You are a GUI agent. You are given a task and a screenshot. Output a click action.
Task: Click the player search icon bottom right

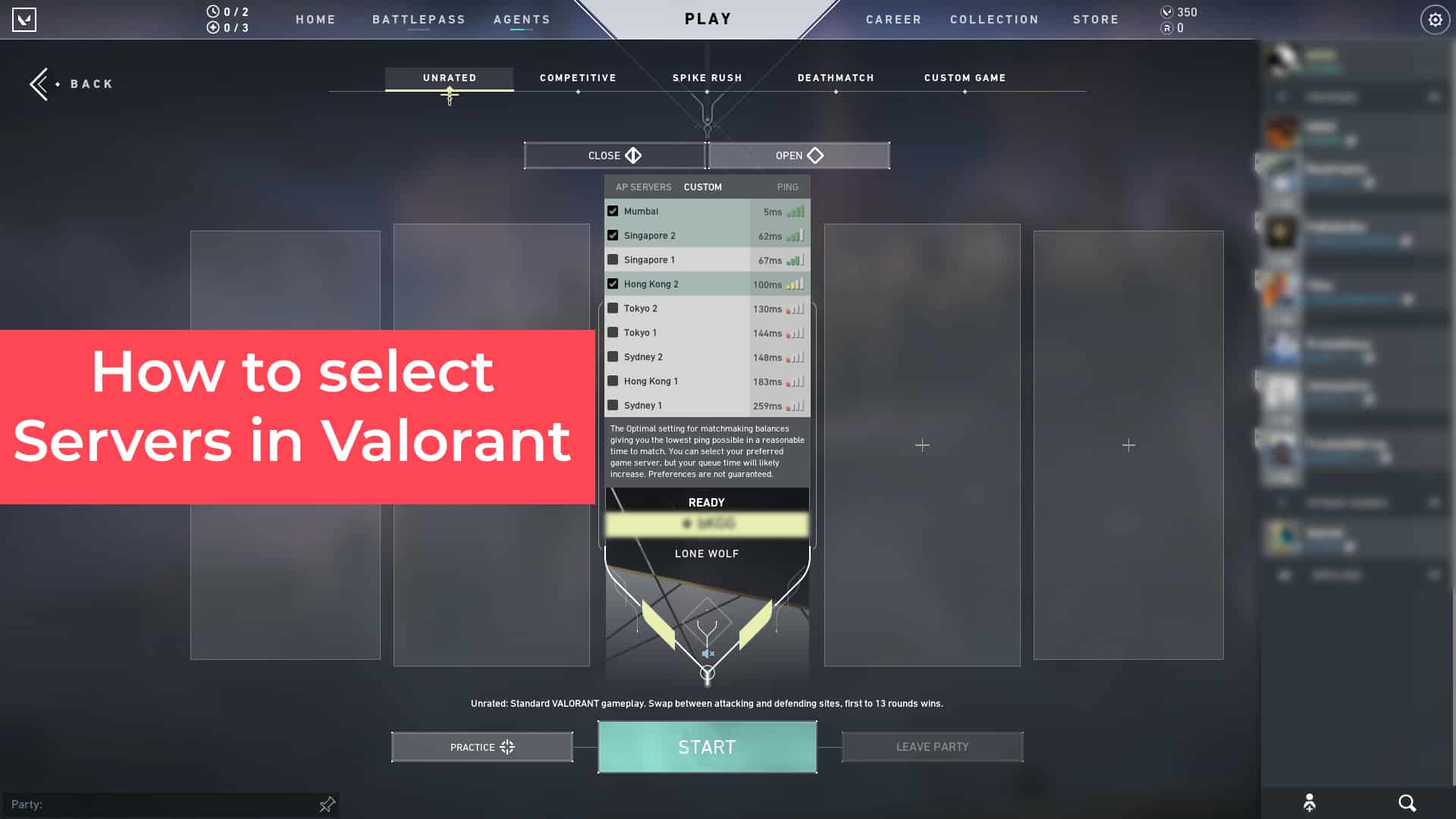(x=1407, y=803)
